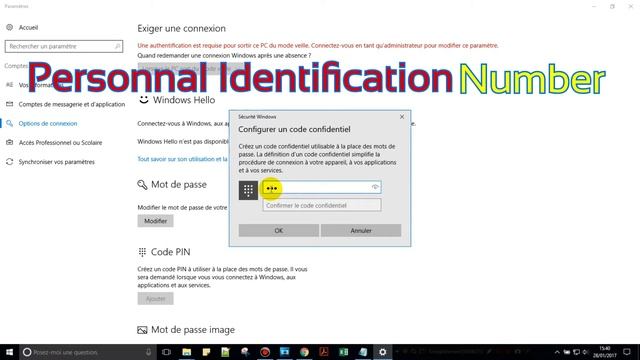Close the Sécurité Windows dialog
640x360 pixels.
(402, 117)
